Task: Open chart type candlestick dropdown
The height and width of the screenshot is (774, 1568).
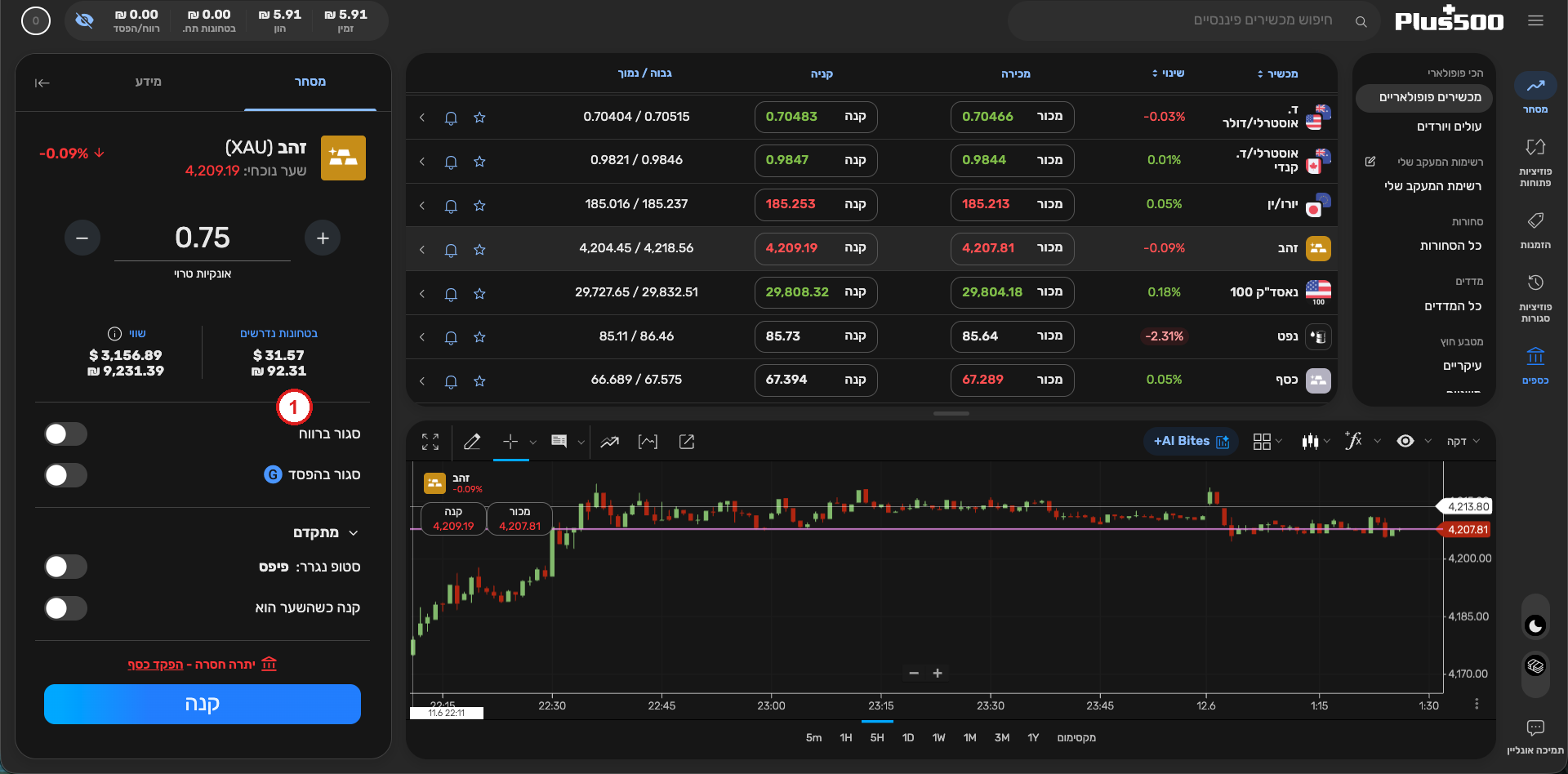Action: 1316,441
